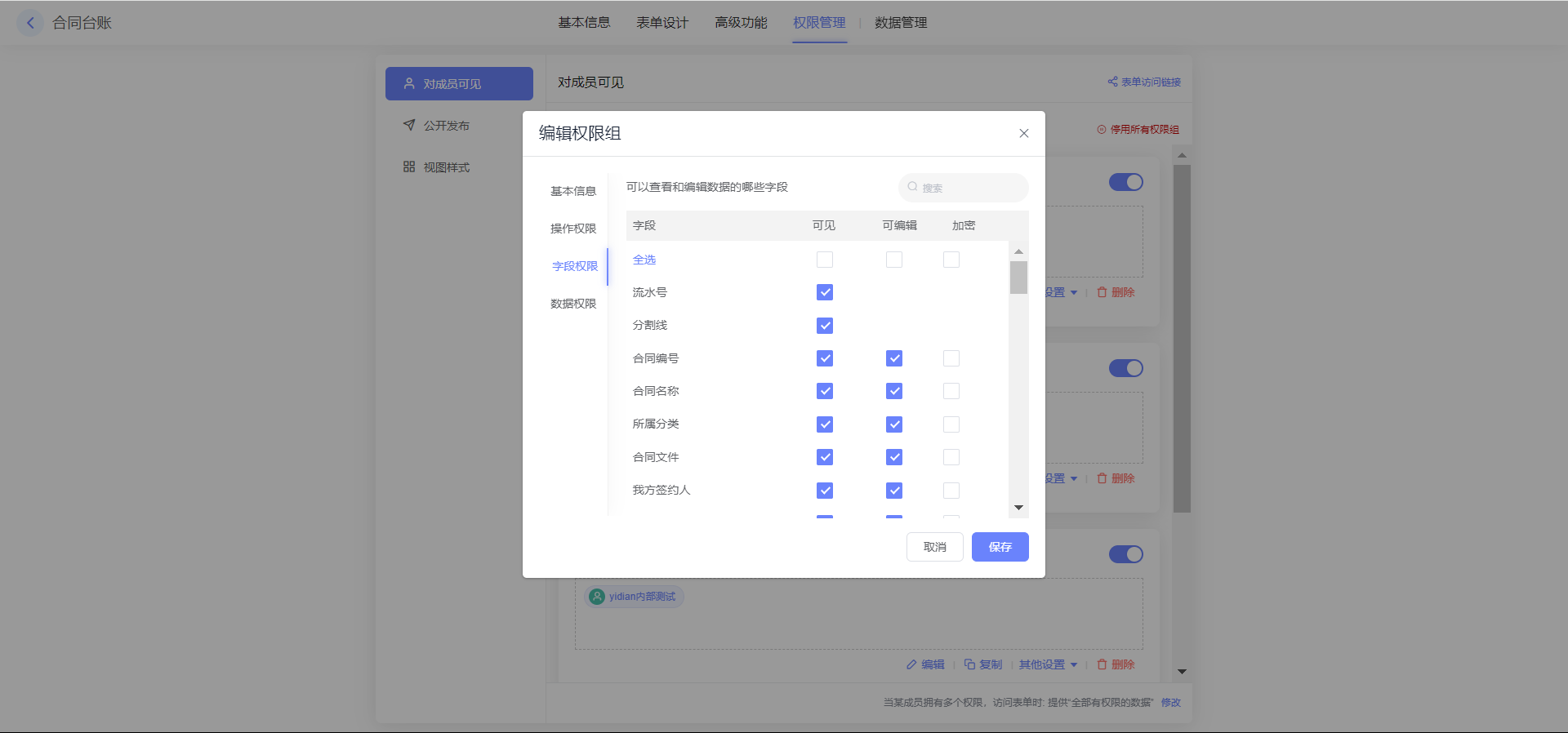Screen dimensions: 1568x733
Task: Check the 全选 checkbox in the 可见 column
Action: 825,260
